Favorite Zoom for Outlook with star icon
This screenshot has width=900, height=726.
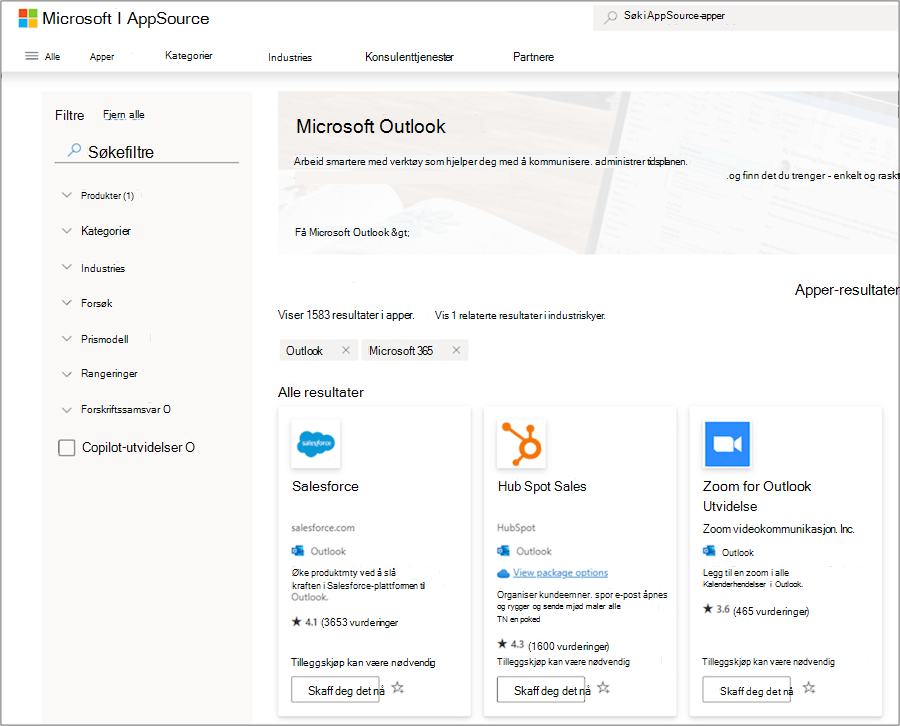(809, 688)
